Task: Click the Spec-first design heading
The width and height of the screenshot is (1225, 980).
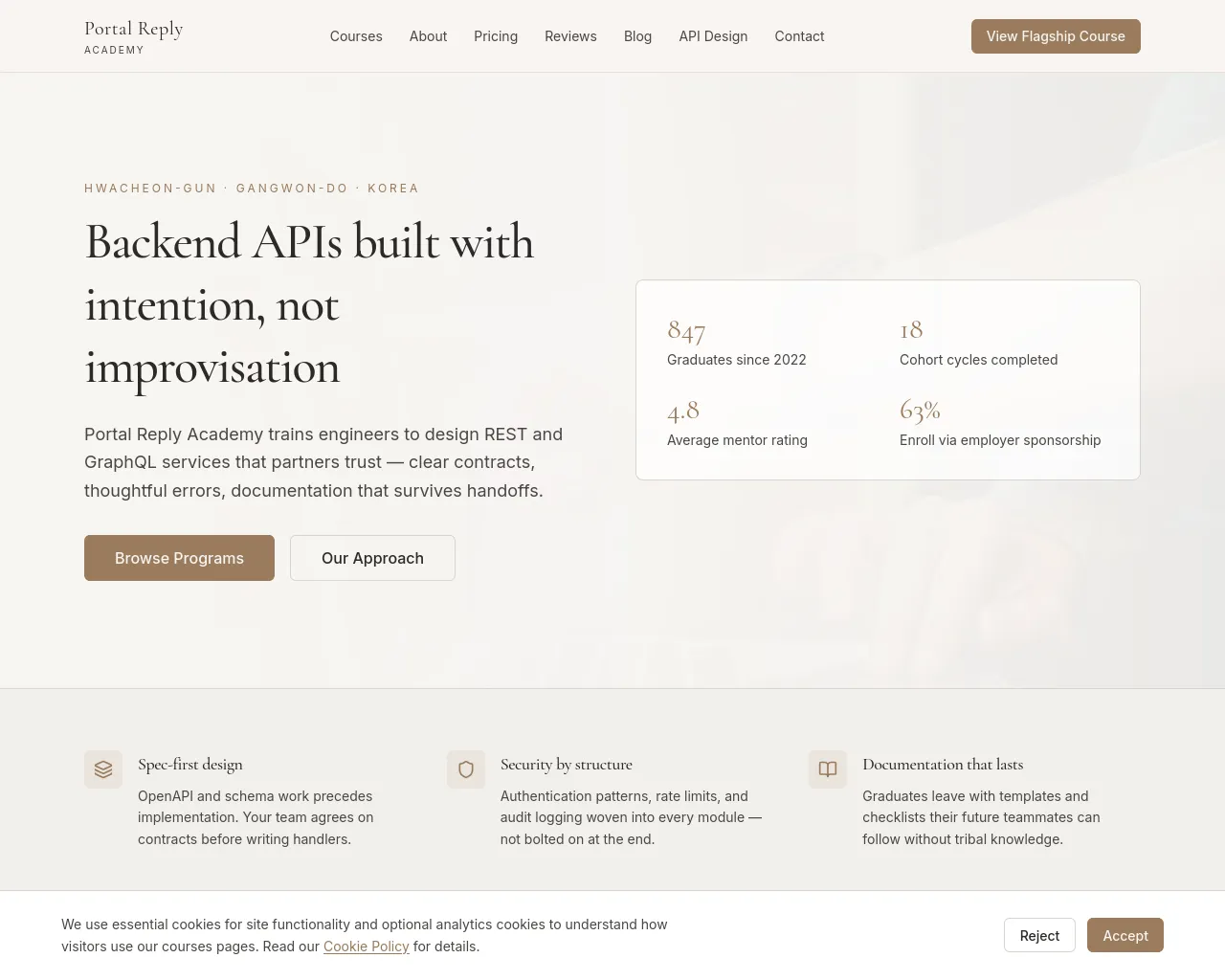Action: point(190,764)
